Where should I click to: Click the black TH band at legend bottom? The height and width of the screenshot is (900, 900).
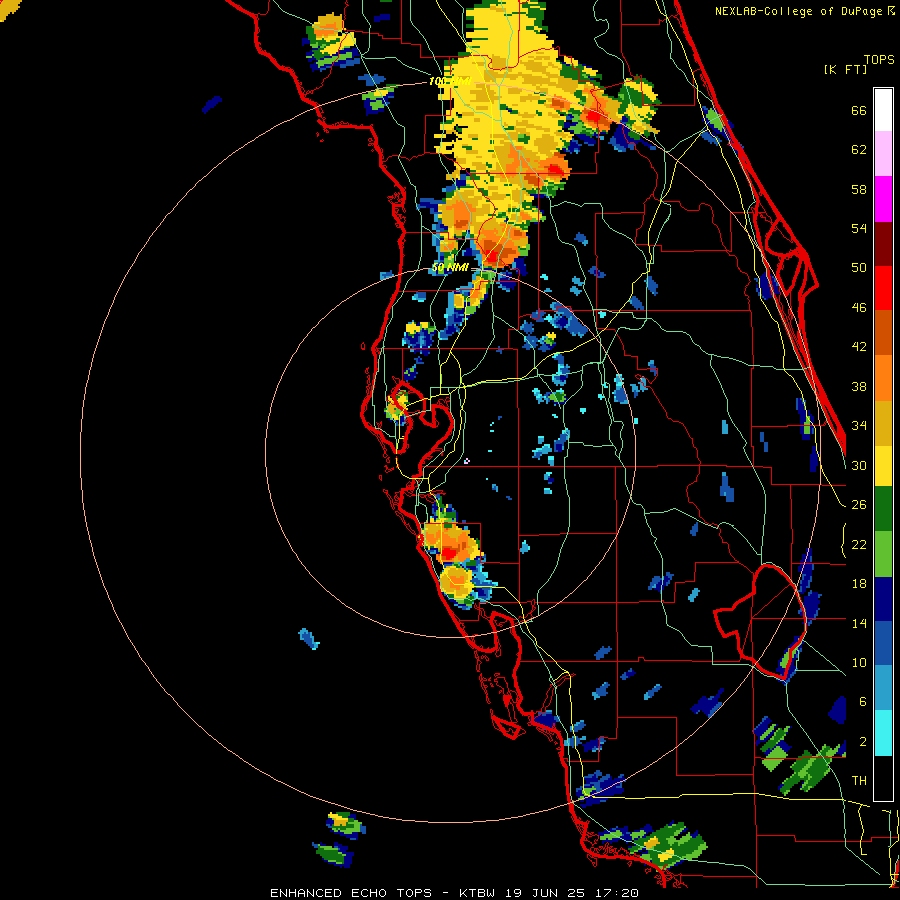pos(883,777)
